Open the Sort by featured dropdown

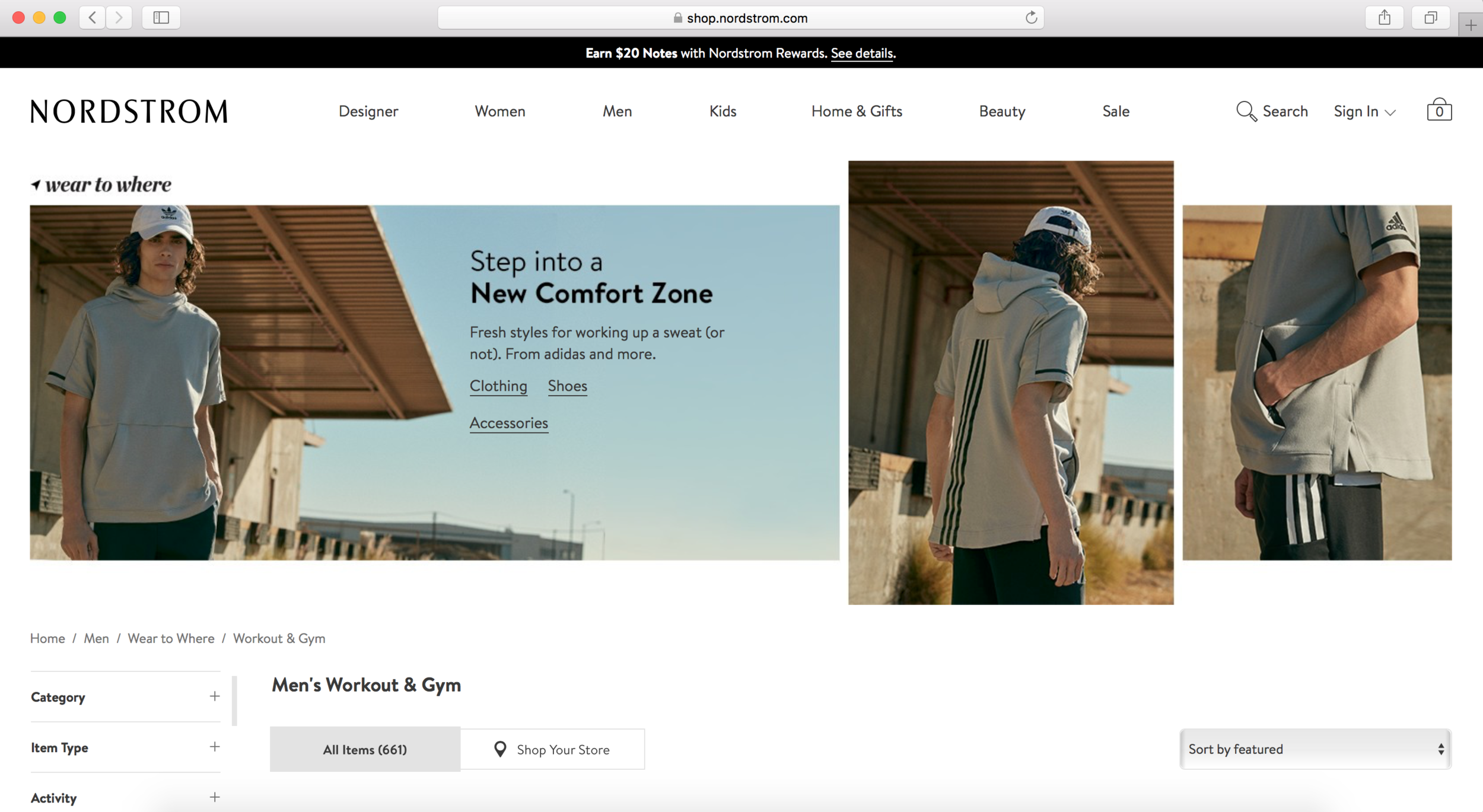click(x=1315, y=749)
